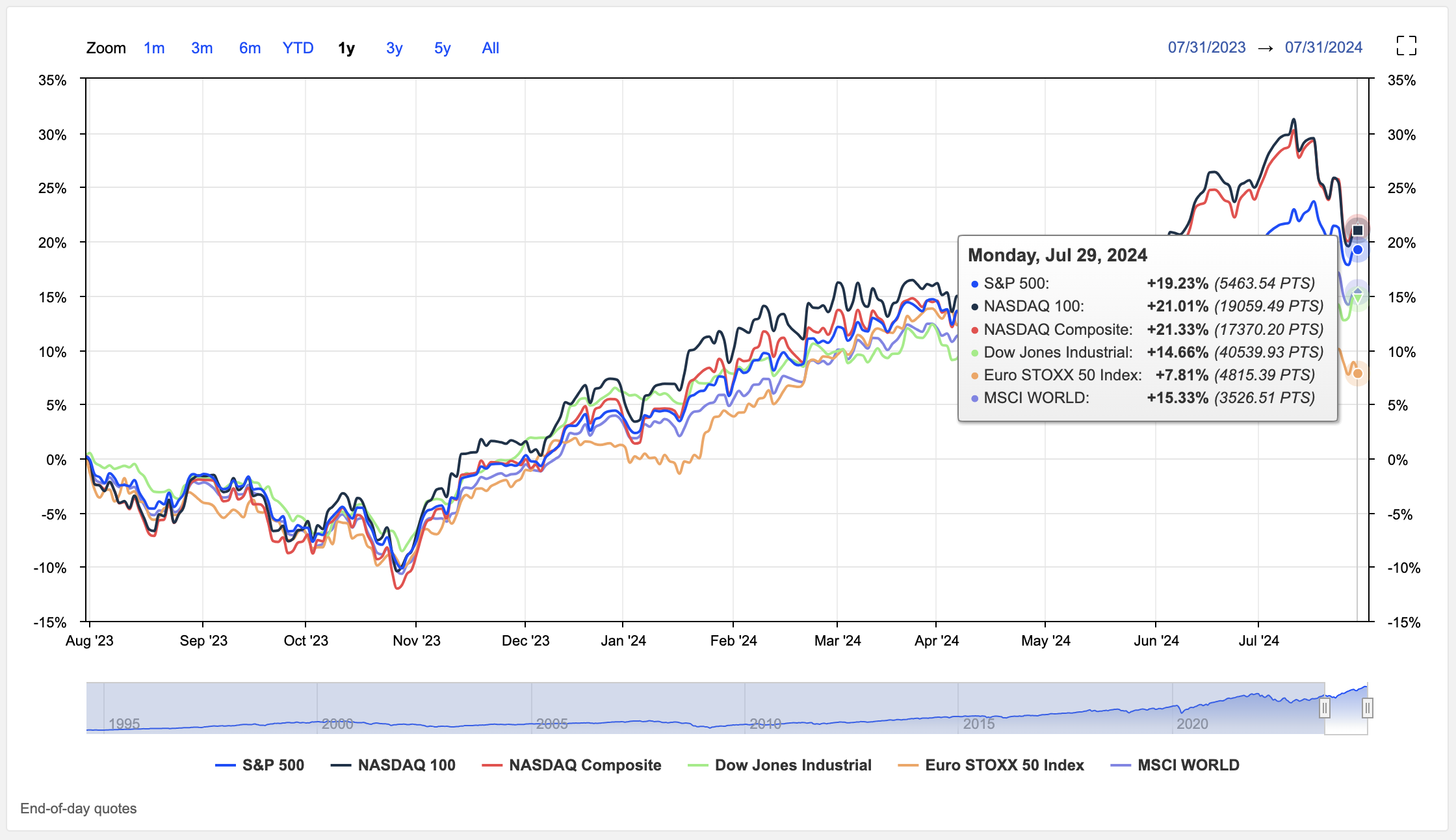The height and width of the screenshot is (840, 1456).
Task: Set zoom range to 6m
Action: (250, 48)
